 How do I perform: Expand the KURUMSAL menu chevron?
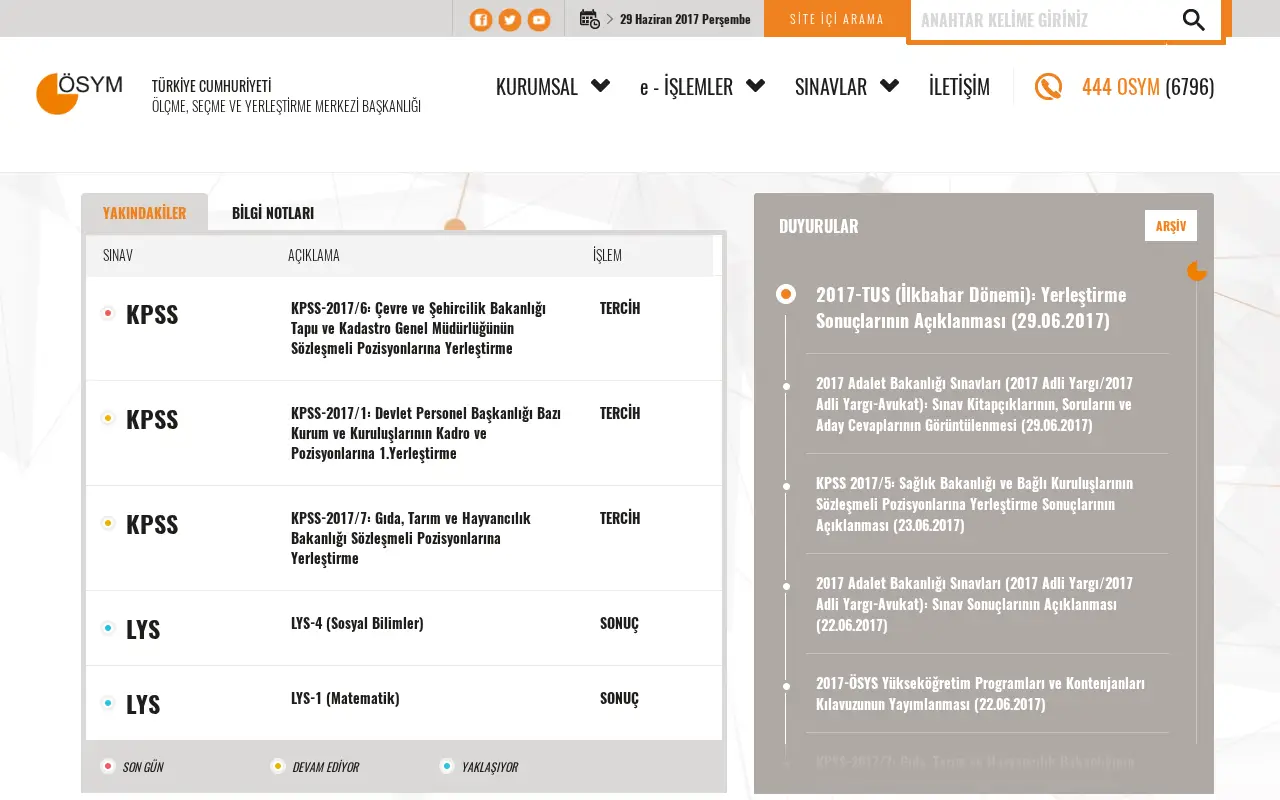(600, 86)
